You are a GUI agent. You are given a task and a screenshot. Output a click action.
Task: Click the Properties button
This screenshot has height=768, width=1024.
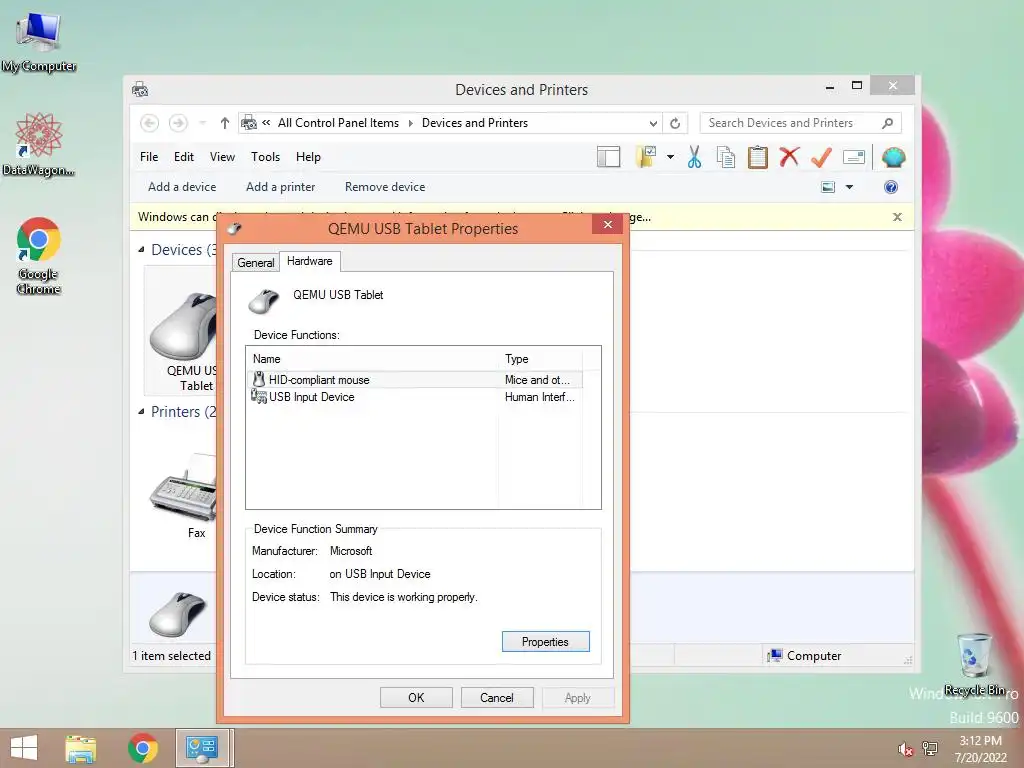click(x=545, y=642)
